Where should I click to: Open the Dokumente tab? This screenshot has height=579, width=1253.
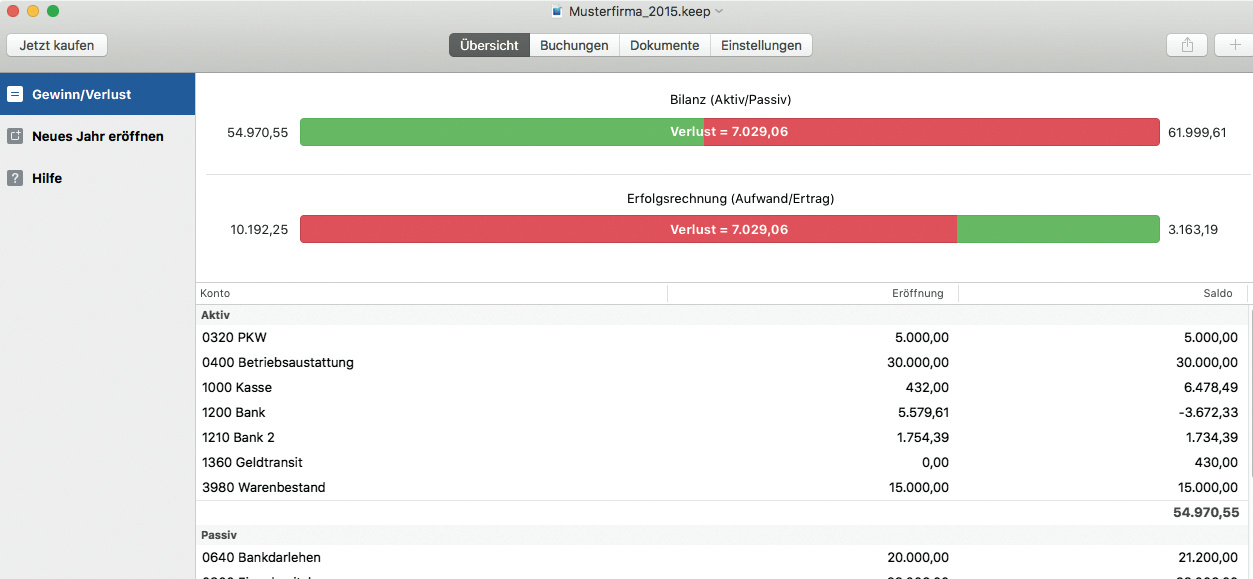(664, 45)
